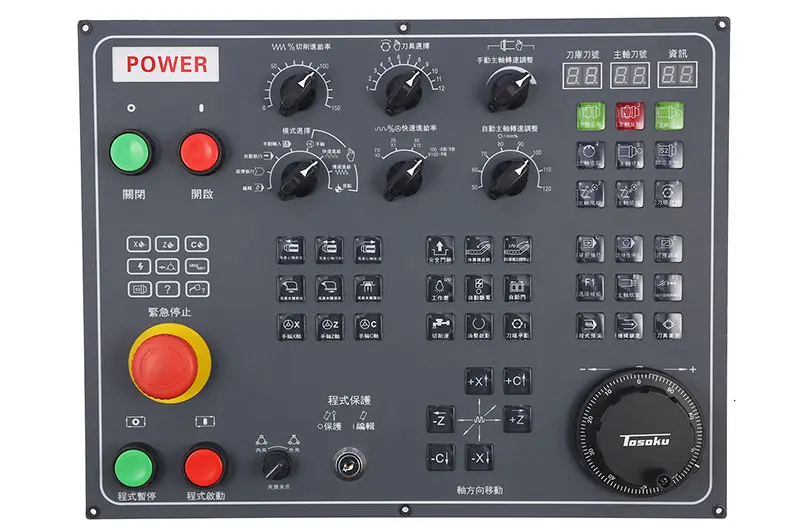The height and width of the screenshot is (532, 800).
Task: Tap the -Z axis jog key
Action: tap(440, 419)
